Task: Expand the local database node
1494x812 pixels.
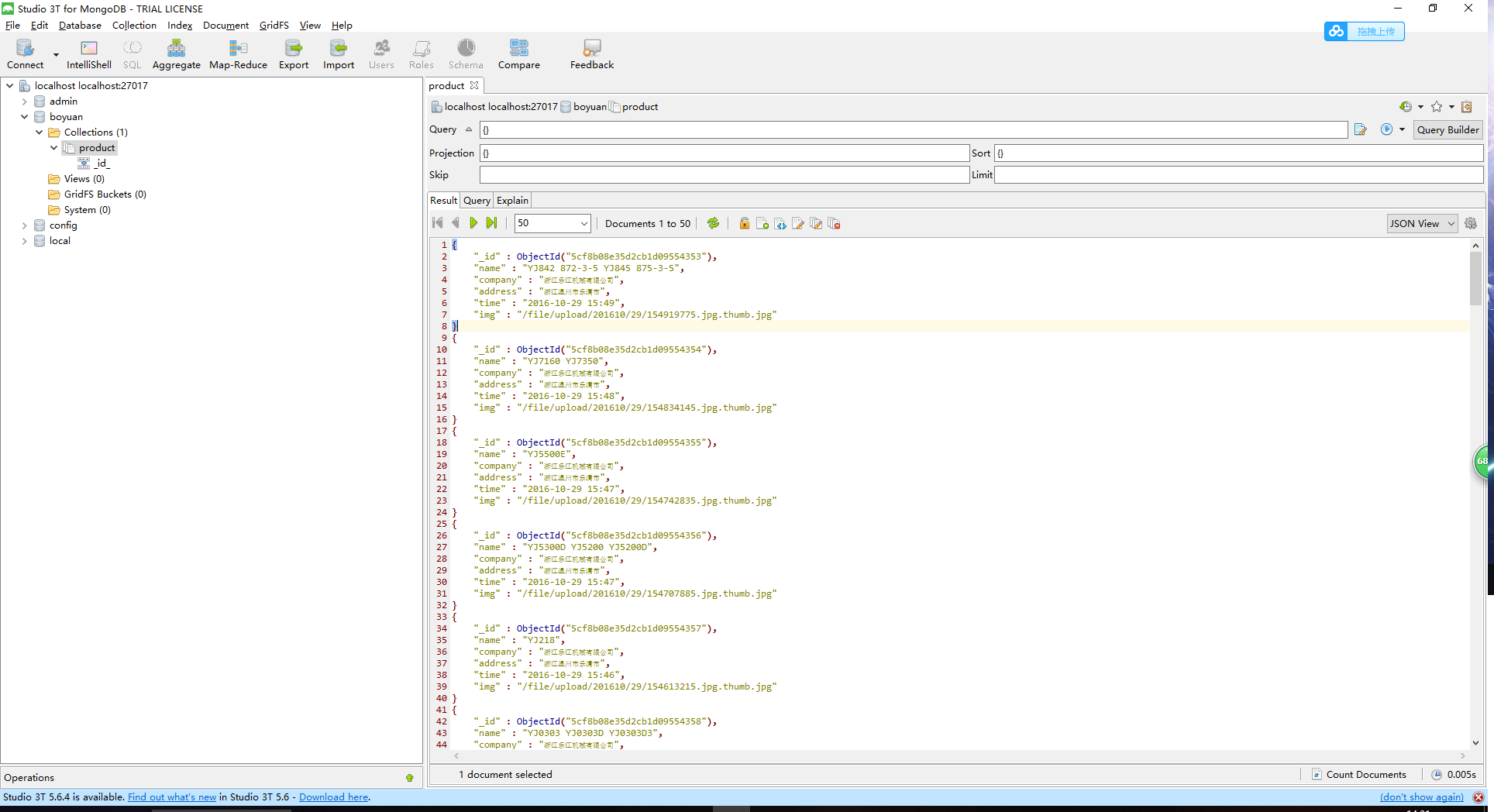Action: tap(25, 241)
